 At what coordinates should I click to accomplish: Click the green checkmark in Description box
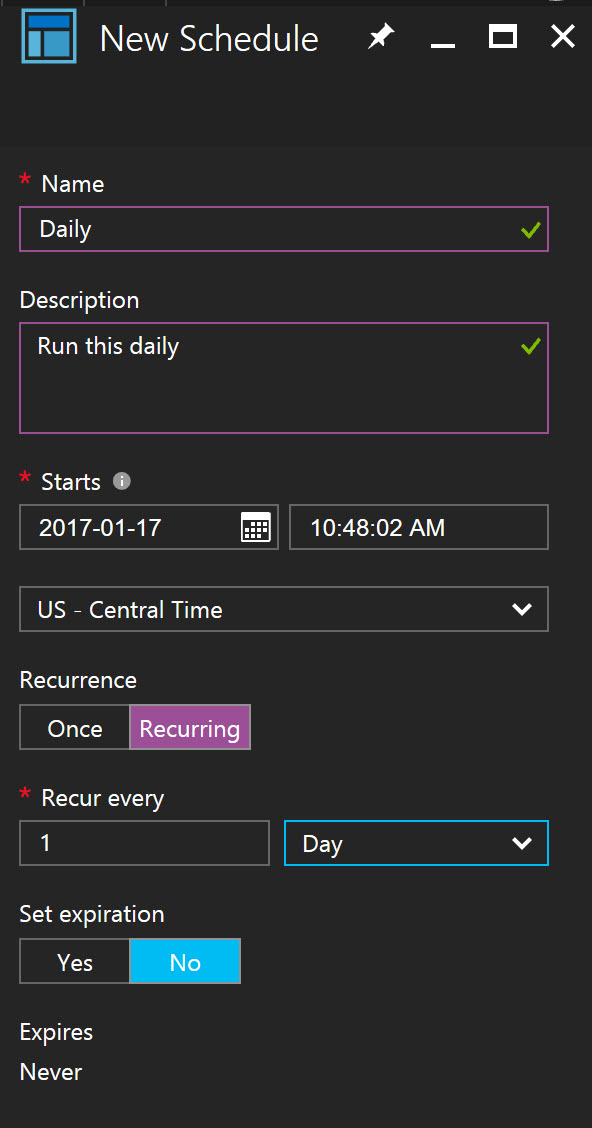531,347
